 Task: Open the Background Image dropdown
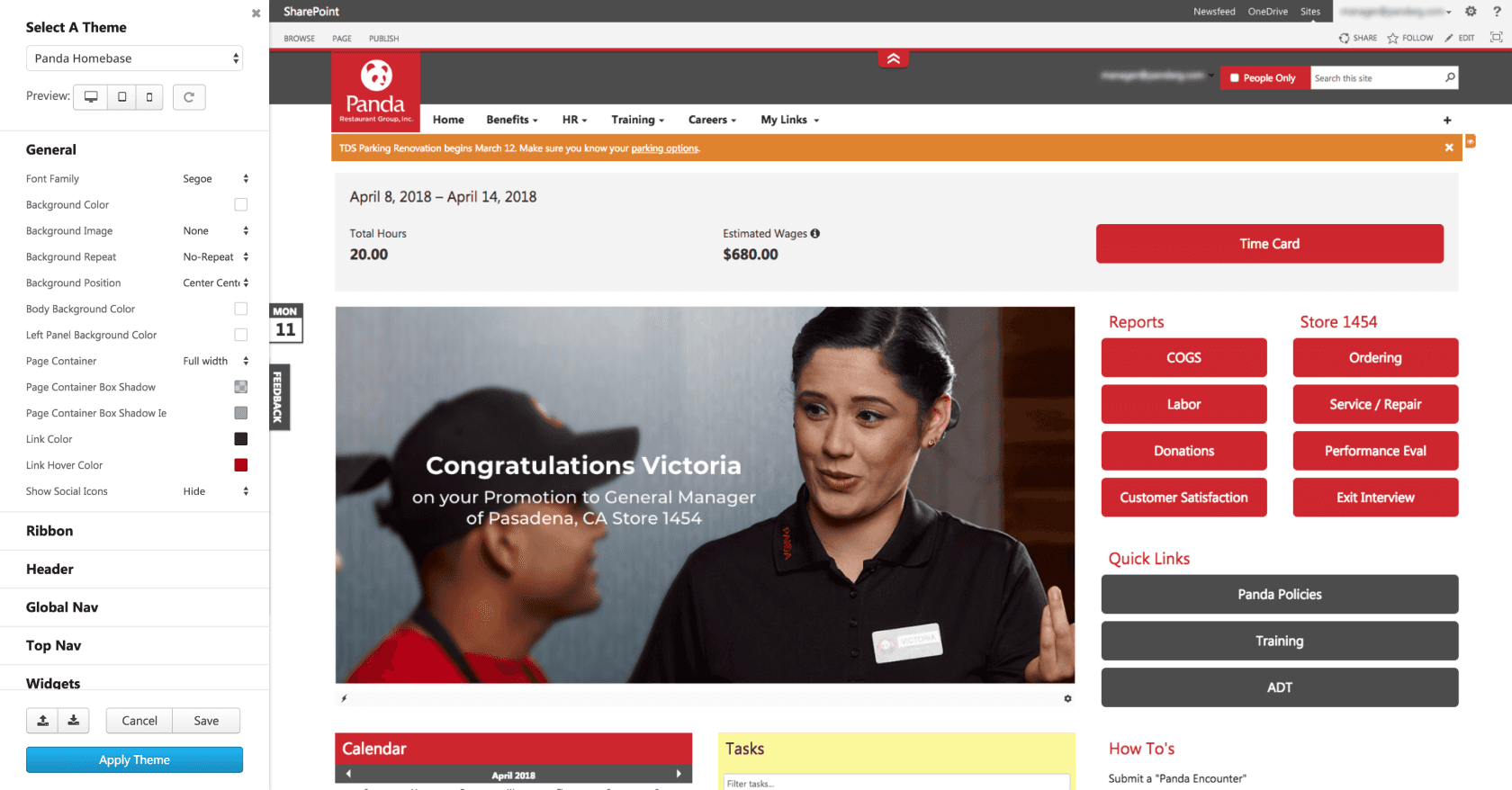(x=215, y=231)
